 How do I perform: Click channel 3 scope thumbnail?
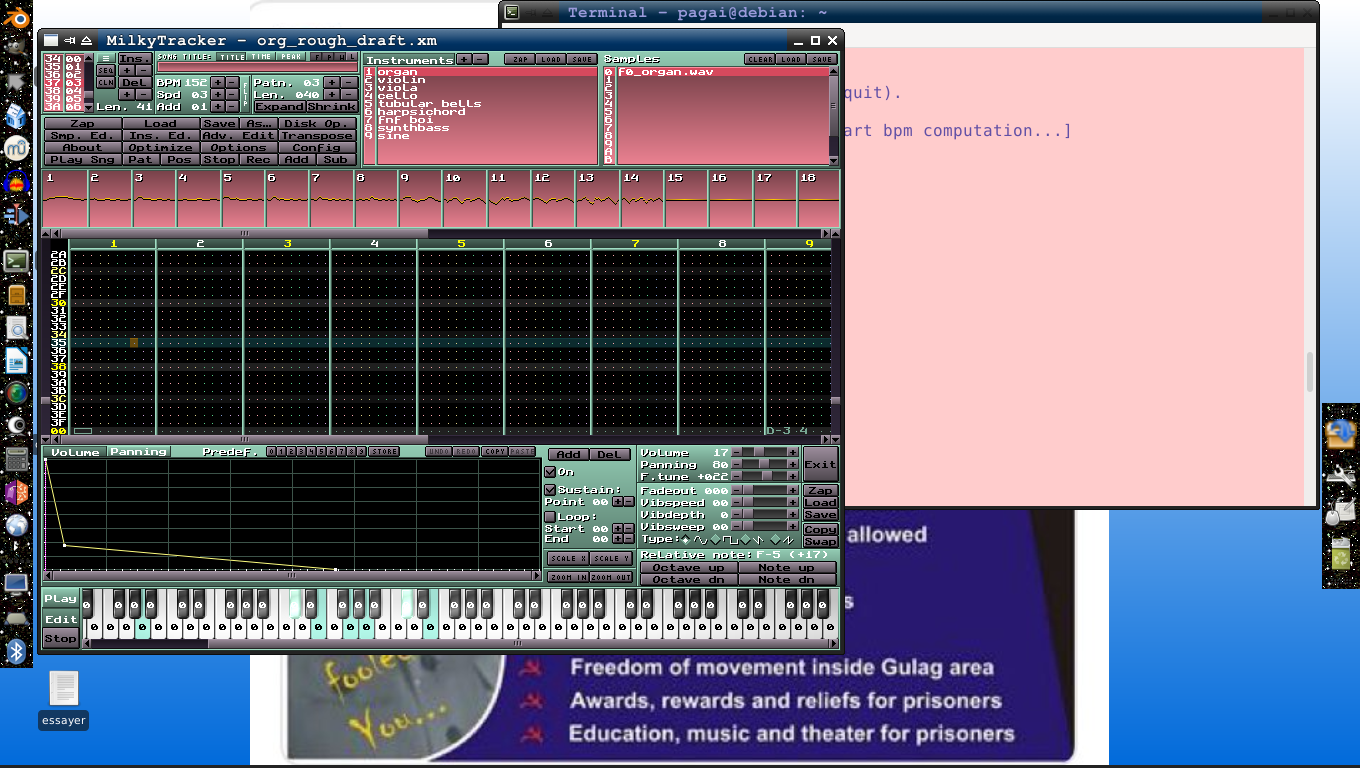(x=153, y=199)
